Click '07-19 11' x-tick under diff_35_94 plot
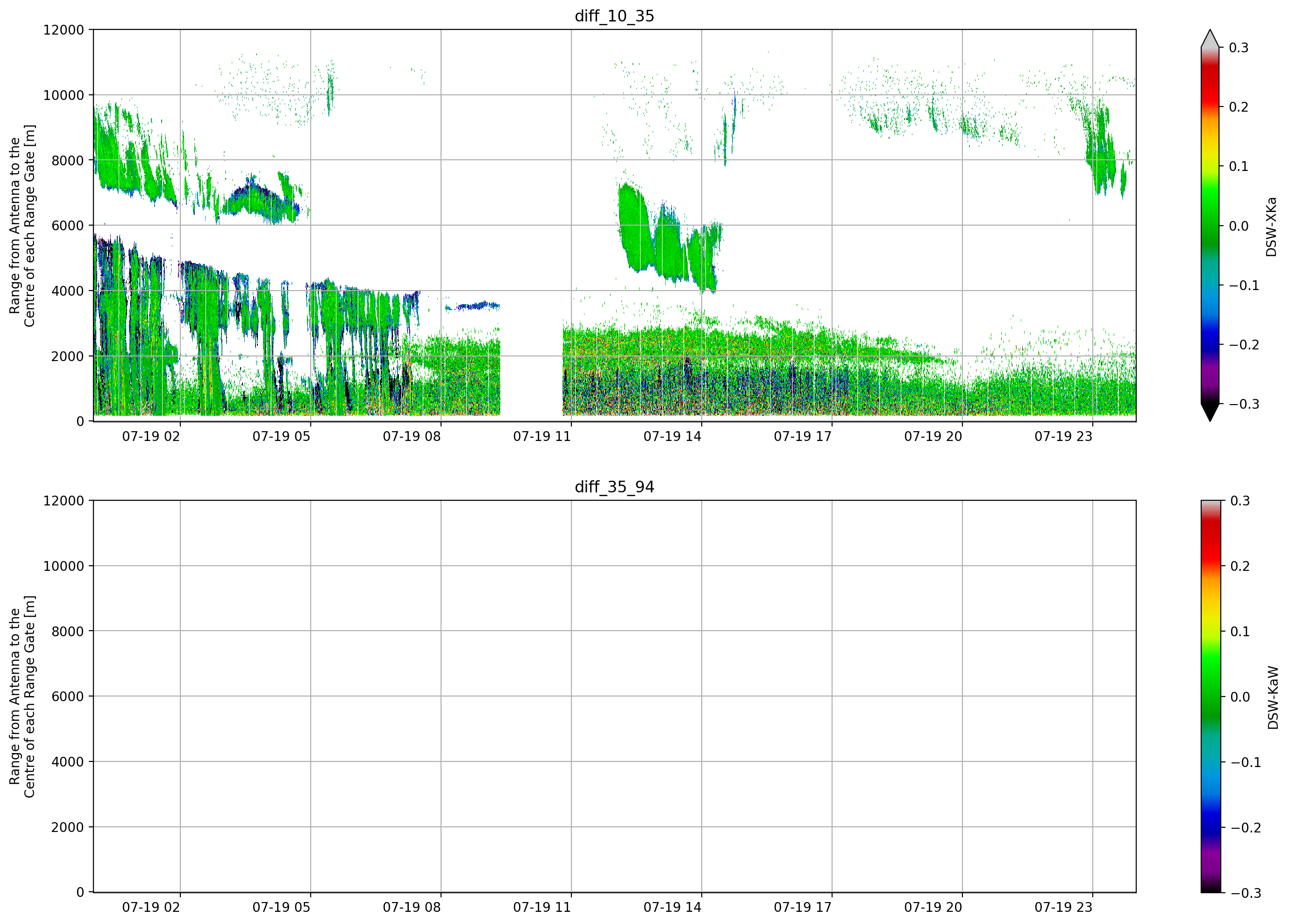 click(x=542, y=908)
